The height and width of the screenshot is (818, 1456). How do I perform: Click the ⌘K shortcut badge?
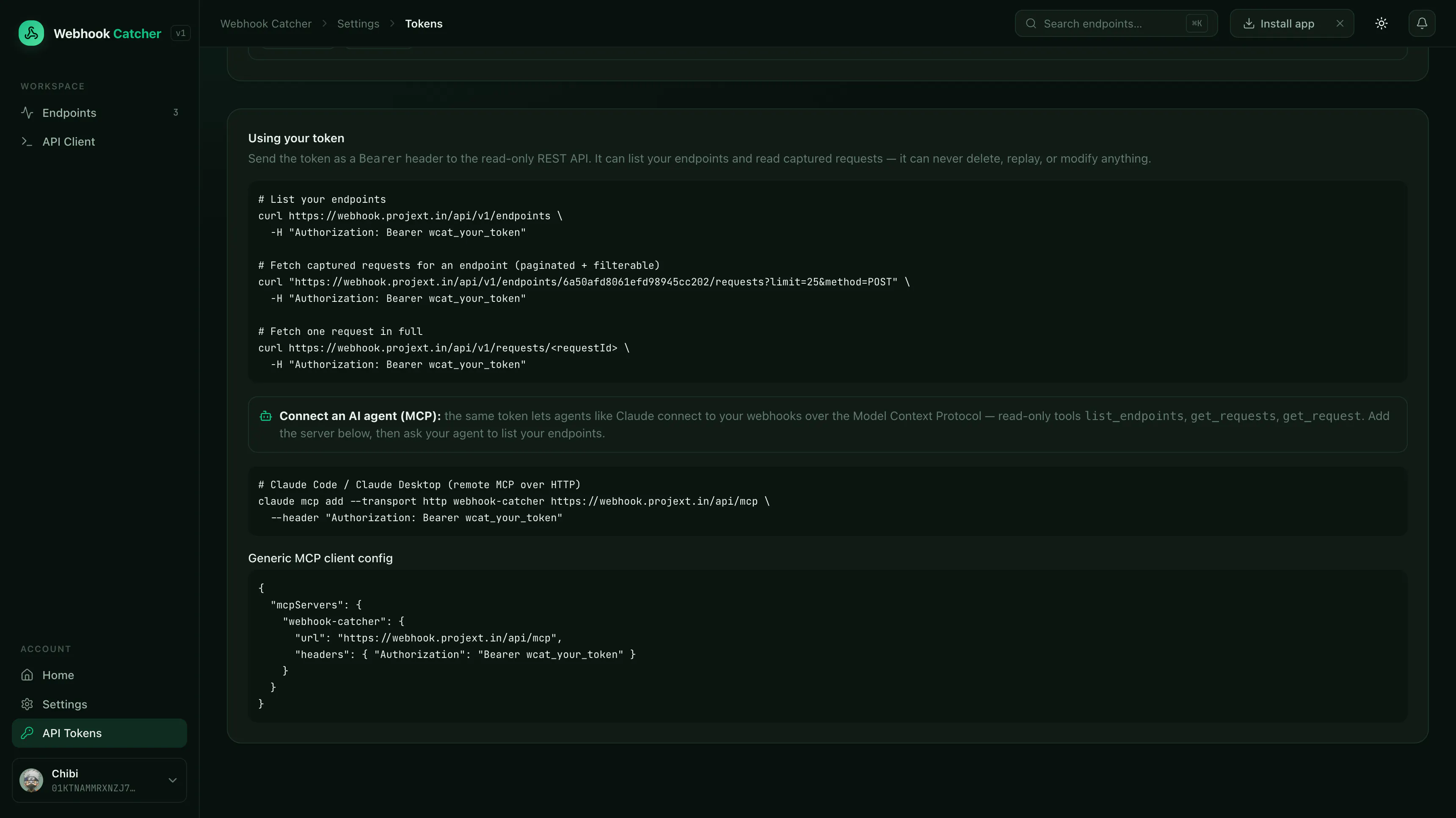[x=1197, y=23]
